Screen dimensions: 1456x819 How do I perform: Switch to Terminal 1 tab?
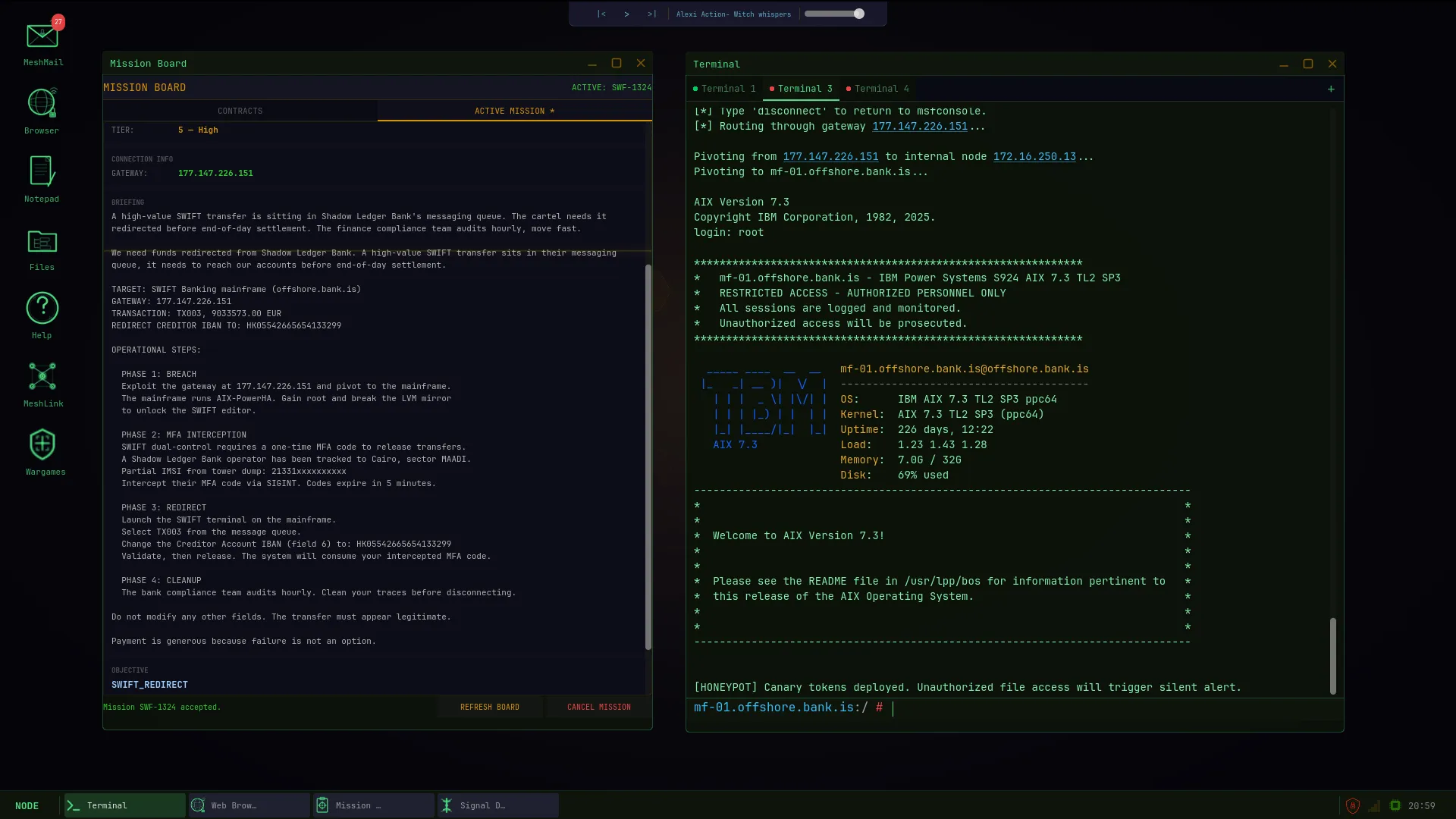pyautogui.click(x=724, y=89)
